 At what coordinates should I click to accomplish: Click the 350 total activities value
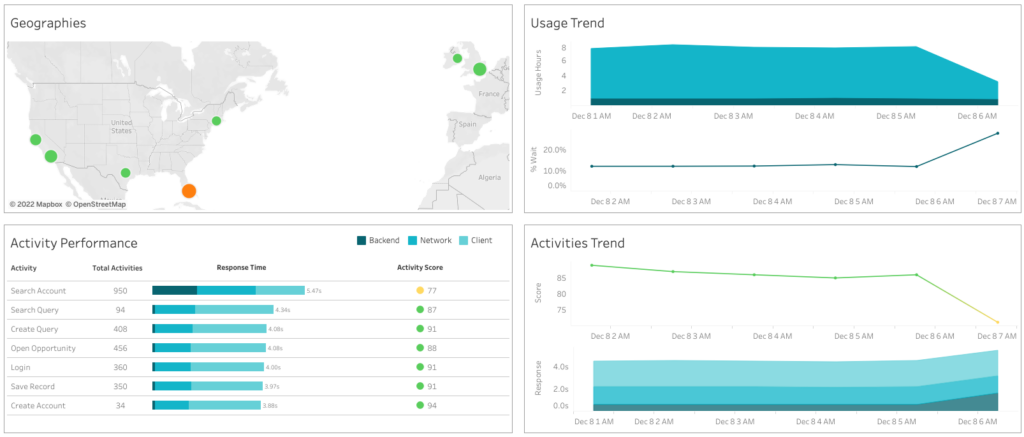[x=120, y=387]
